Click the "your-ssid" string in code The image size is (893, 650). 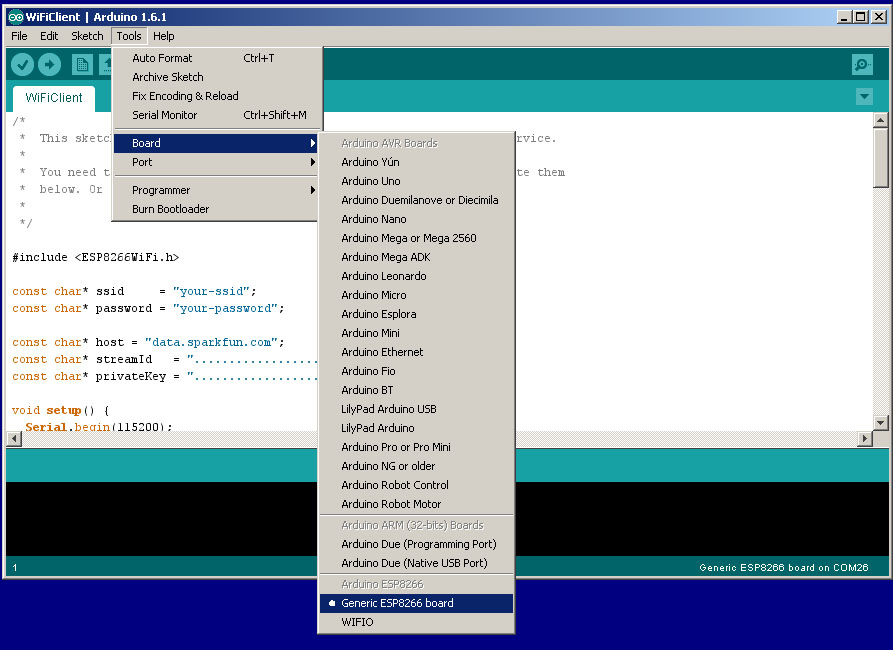tap(211, 291)
